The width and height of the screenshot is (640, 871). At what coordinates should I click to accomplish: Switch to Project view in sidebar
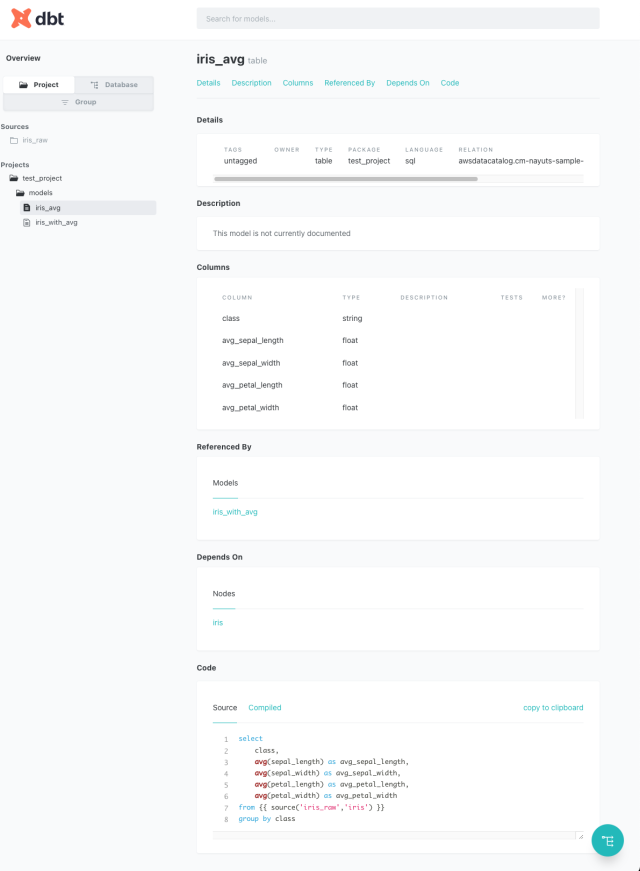(40, 85)
